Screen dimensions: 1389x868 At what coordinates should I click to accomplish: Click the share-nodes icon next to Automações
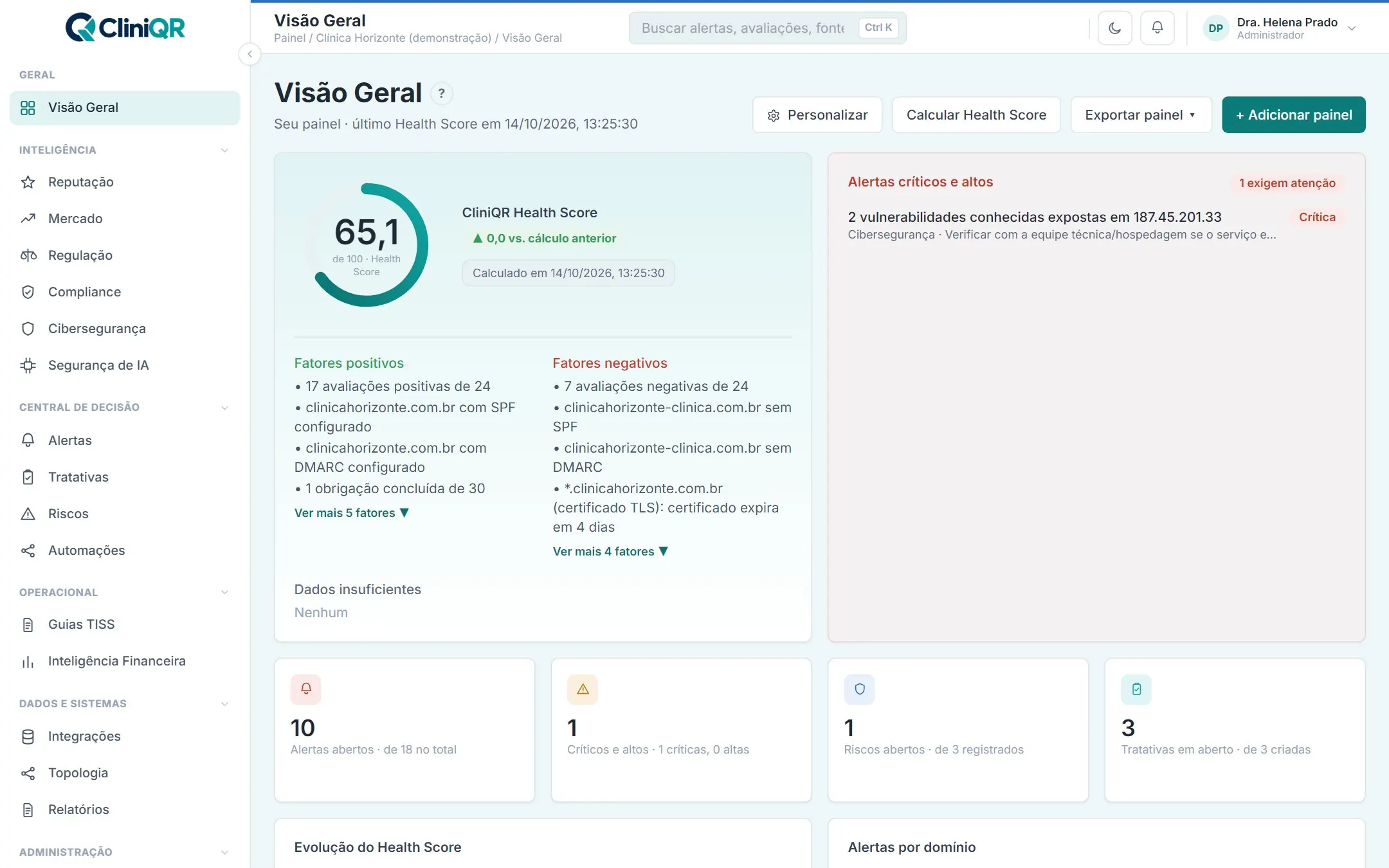[28, 550]
